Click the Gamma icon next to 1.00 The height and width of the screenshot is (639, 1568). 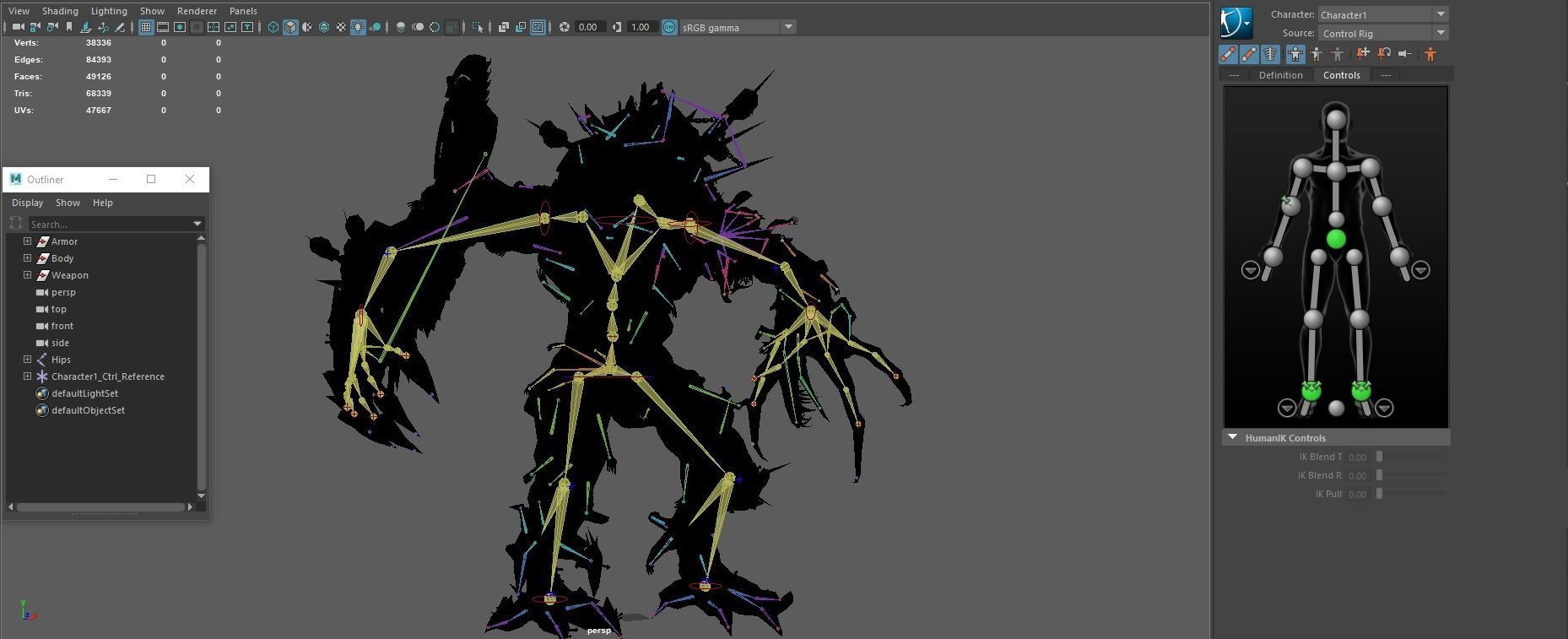click(x=616, y=27)
